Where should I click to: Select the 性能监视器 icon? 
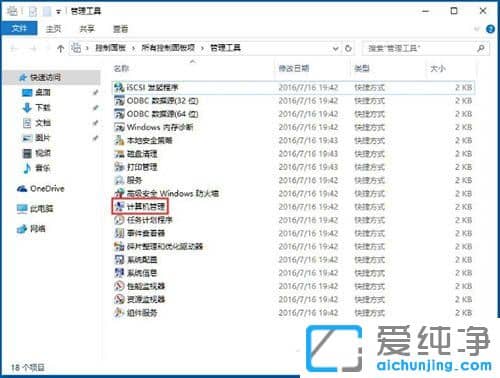point(119,286)
